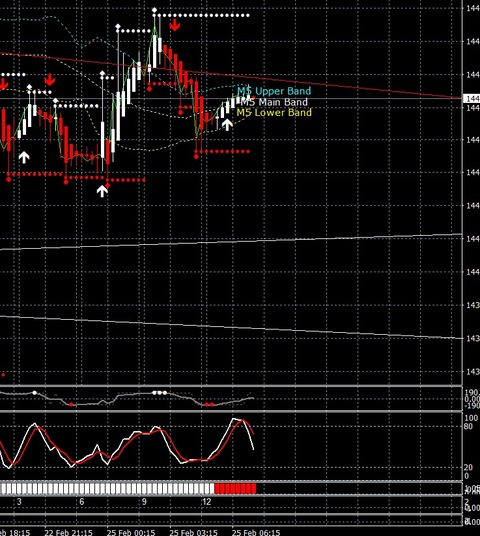
Task: Click the number 12 in the bar indicator
Action: click(206, 501)
